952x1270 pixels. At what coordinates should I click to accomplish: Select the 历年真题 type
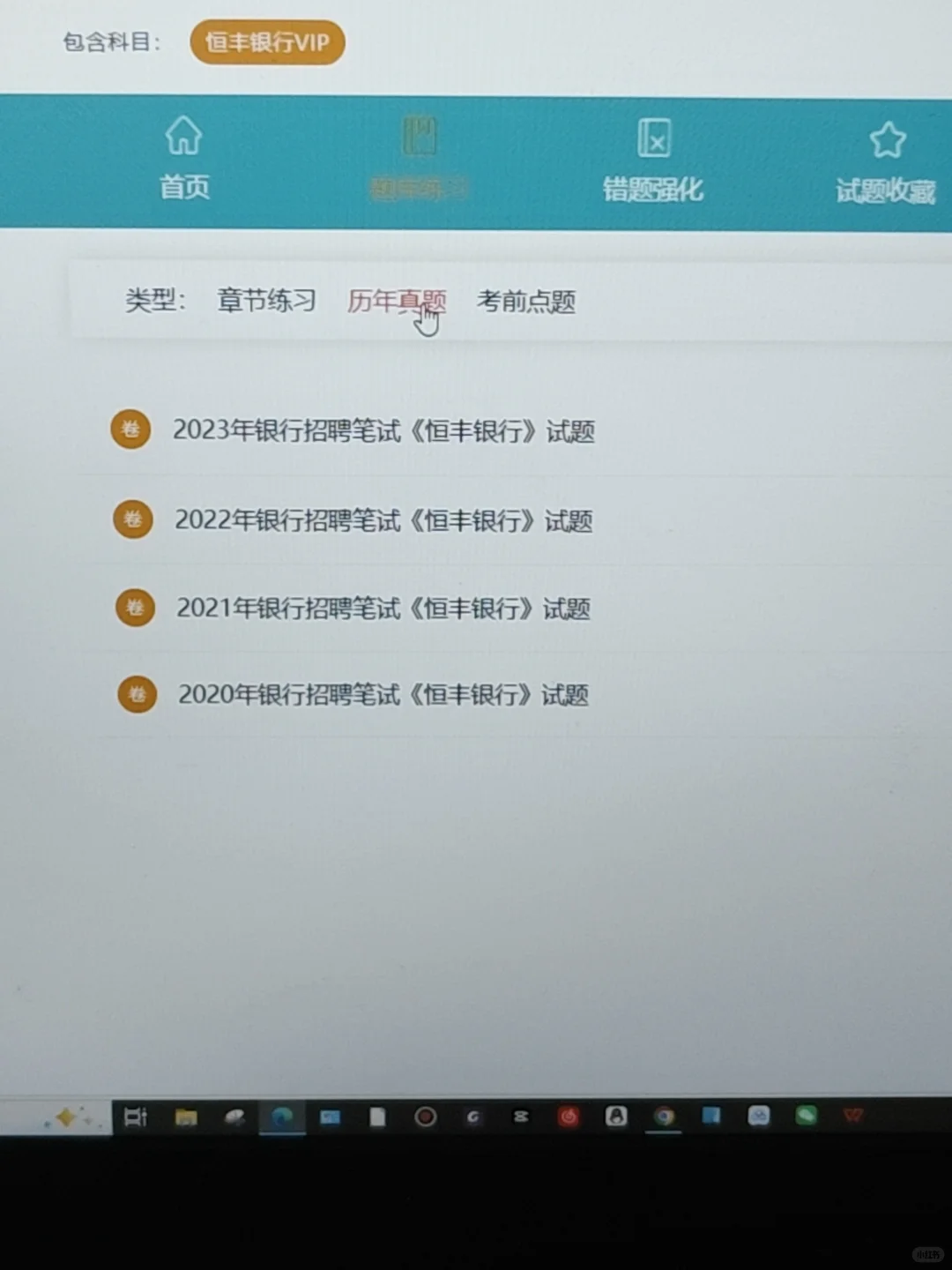click(x=397, y=302)
